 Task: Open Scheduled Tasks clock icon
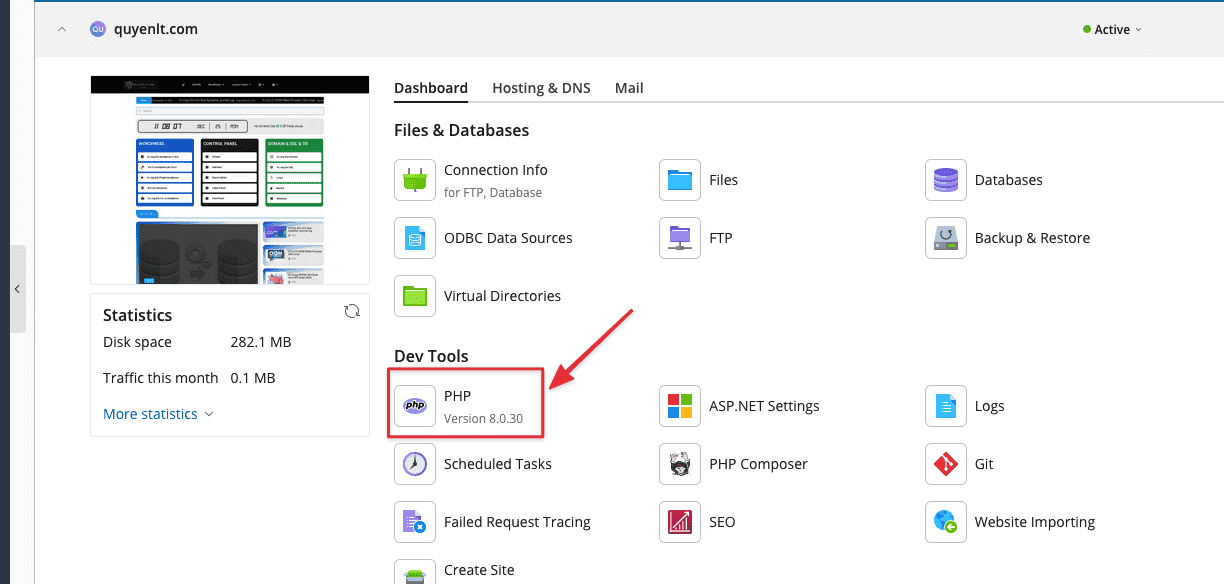[415, 464]
